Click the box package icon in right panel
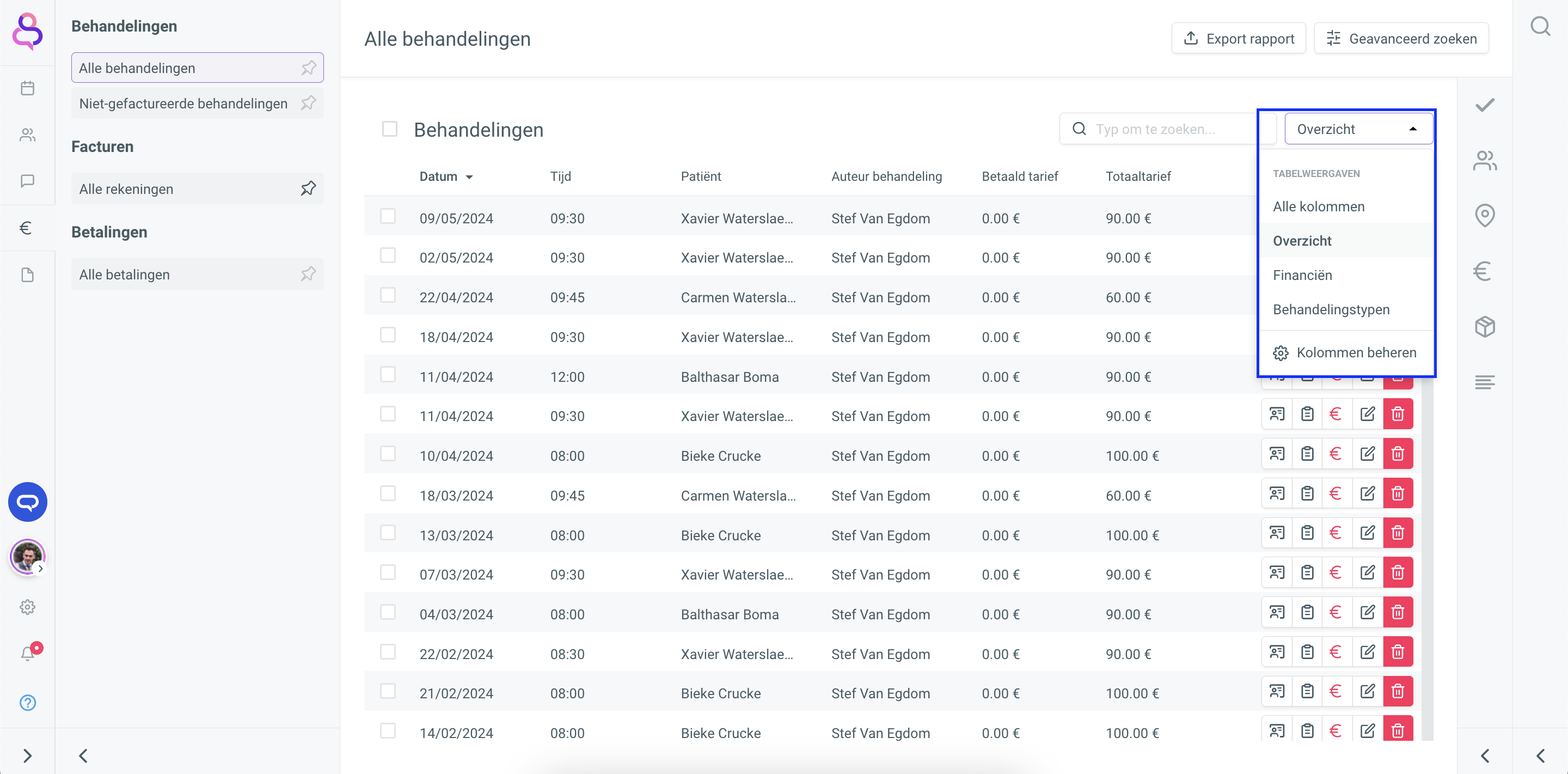Image resolution: width=1568 pixels, height=774 pixels. (1485, 326)
